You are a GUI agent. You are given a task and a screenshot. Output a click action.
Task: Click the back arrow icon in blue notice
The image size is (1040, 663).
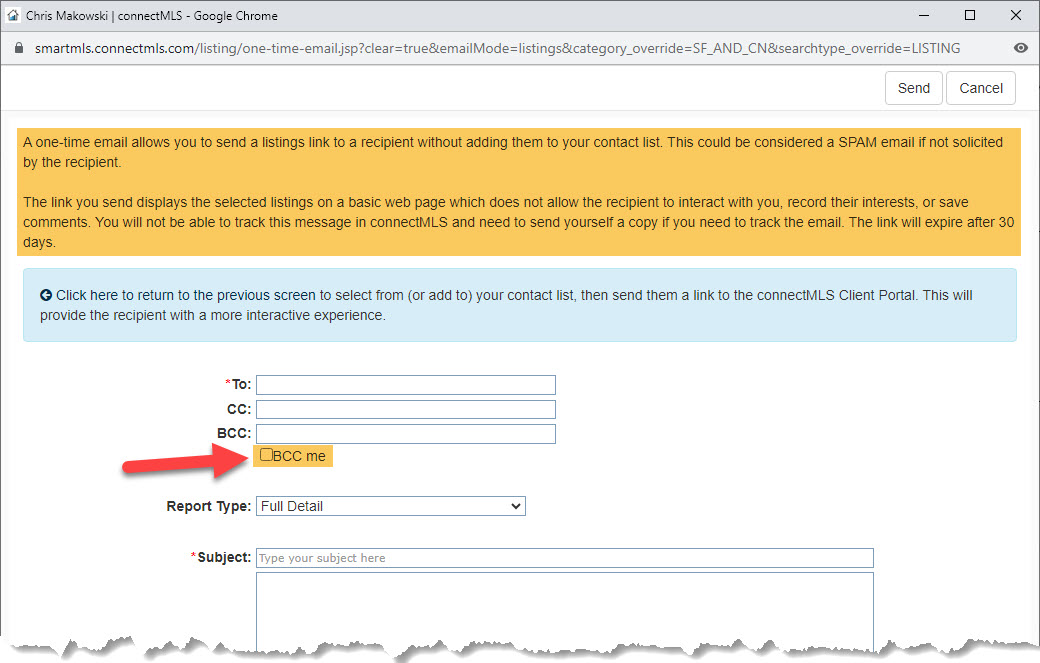point(46,295)
